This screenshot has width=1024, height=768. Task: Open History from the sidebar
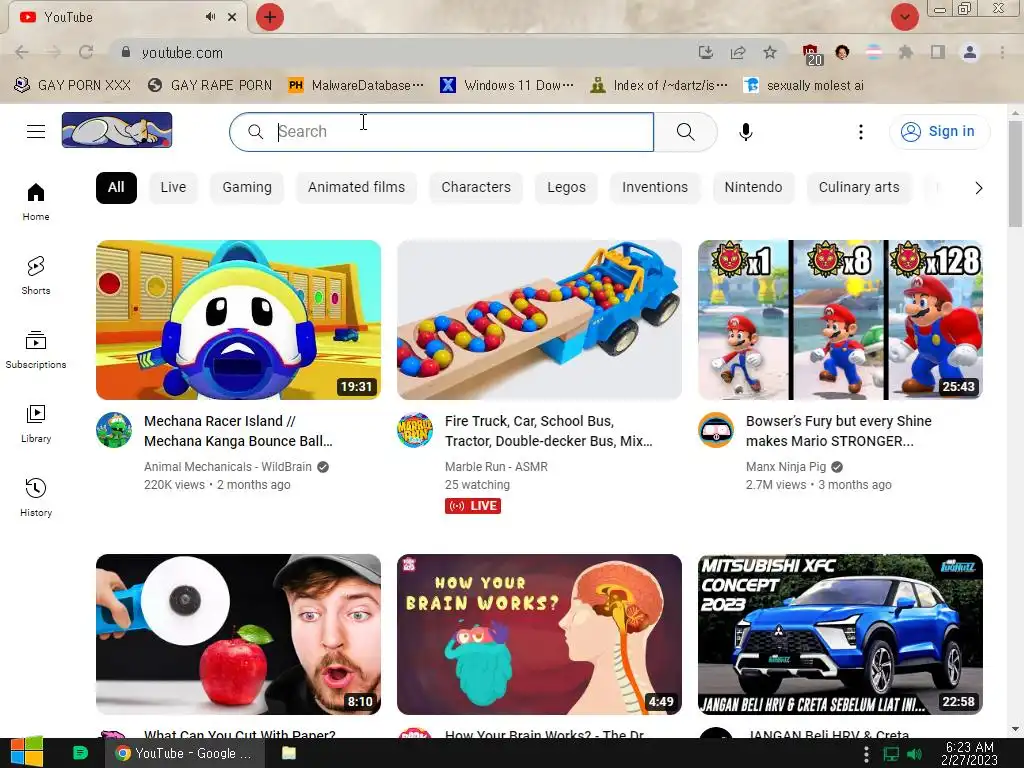36,498
